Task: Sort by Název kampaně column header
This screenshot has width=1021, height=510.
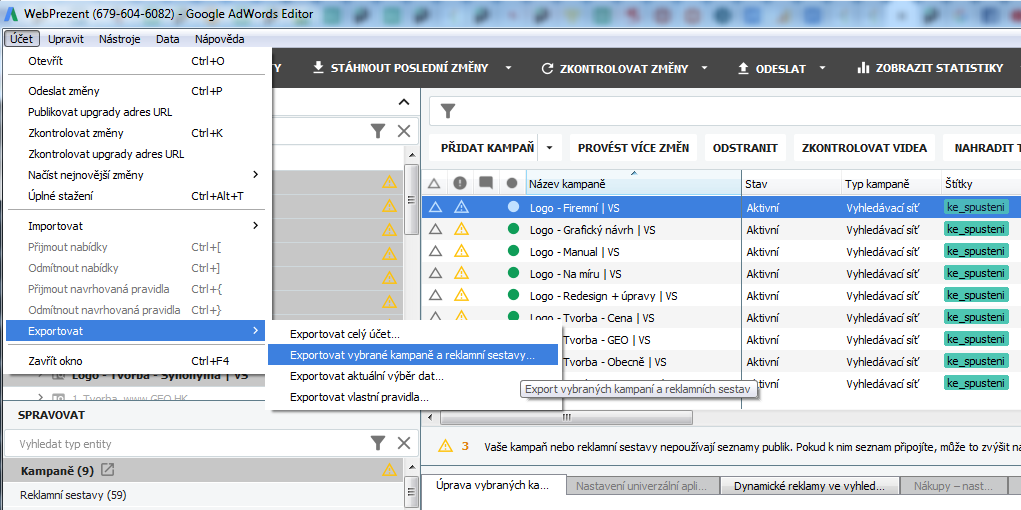Action: click(x=634, y=185)
